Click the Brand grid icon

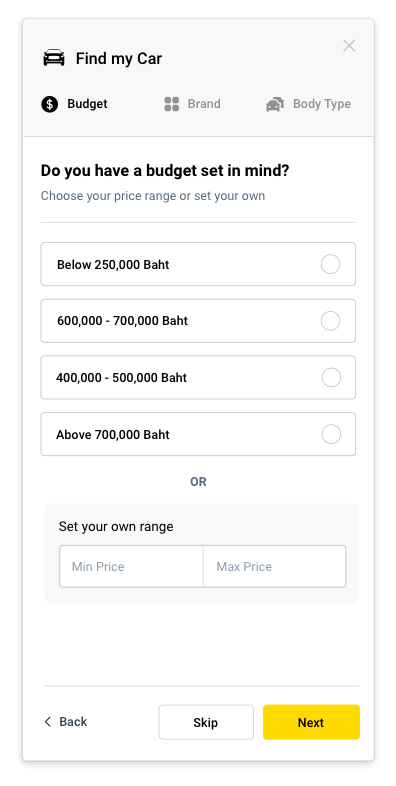(x=171, y=104)
